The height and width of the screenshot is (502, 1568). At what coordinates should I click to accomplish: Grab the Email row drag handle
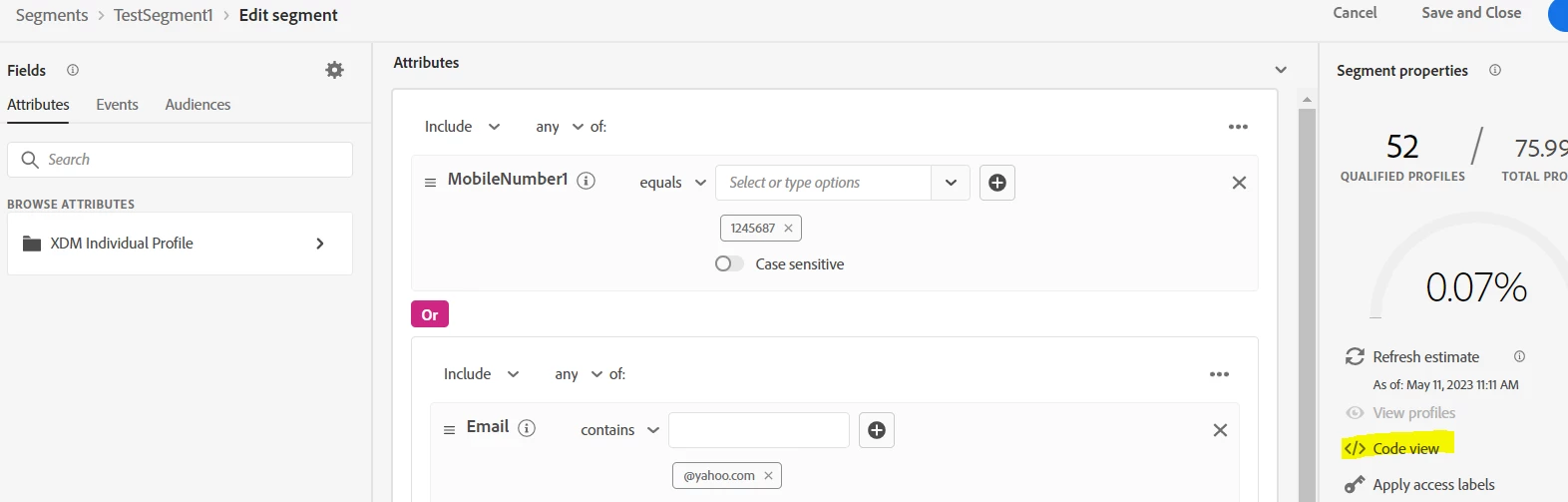click(x=449, y=430)
